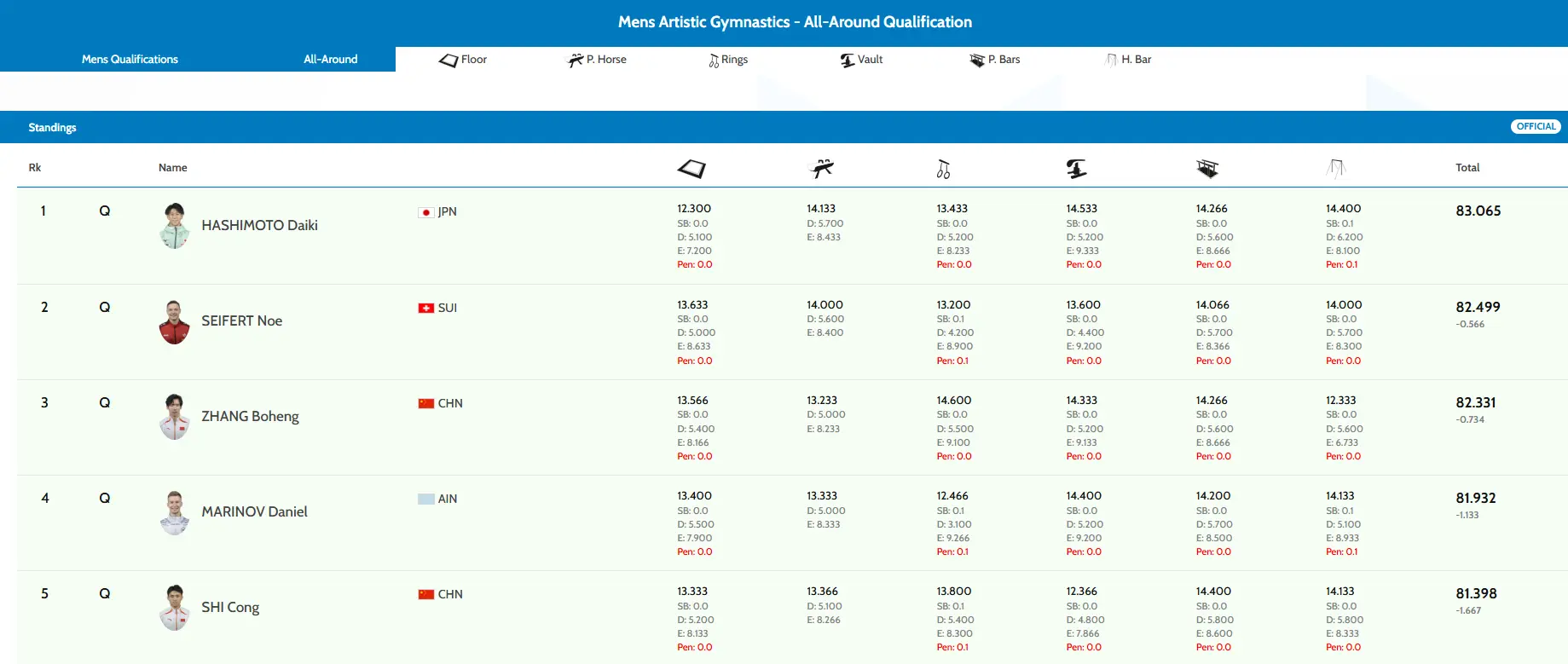Open HASHIMOTO Daiki athlete profile
The image size is (1568, 664).
tap(259, 226)
